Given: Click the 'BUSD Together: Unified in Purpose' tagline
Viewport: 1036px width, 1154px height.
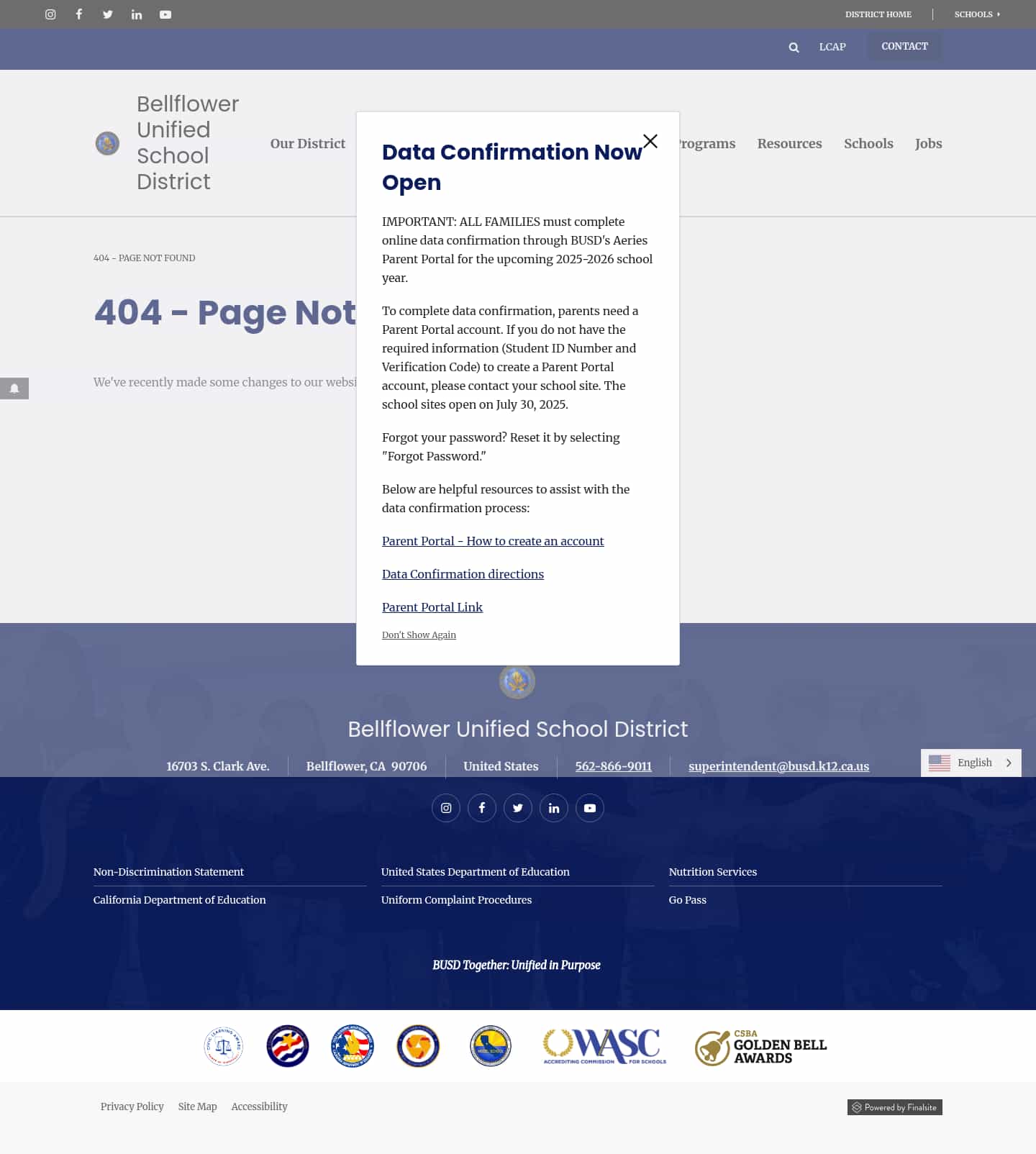Looking at the screenshot, I should (517, 965).
